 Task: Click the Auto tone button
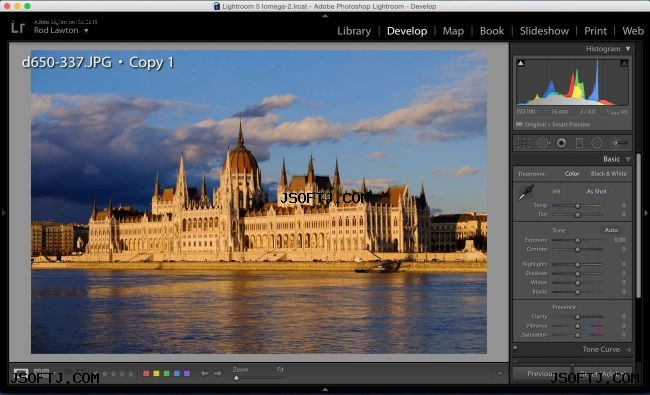(x=611, y=230)
